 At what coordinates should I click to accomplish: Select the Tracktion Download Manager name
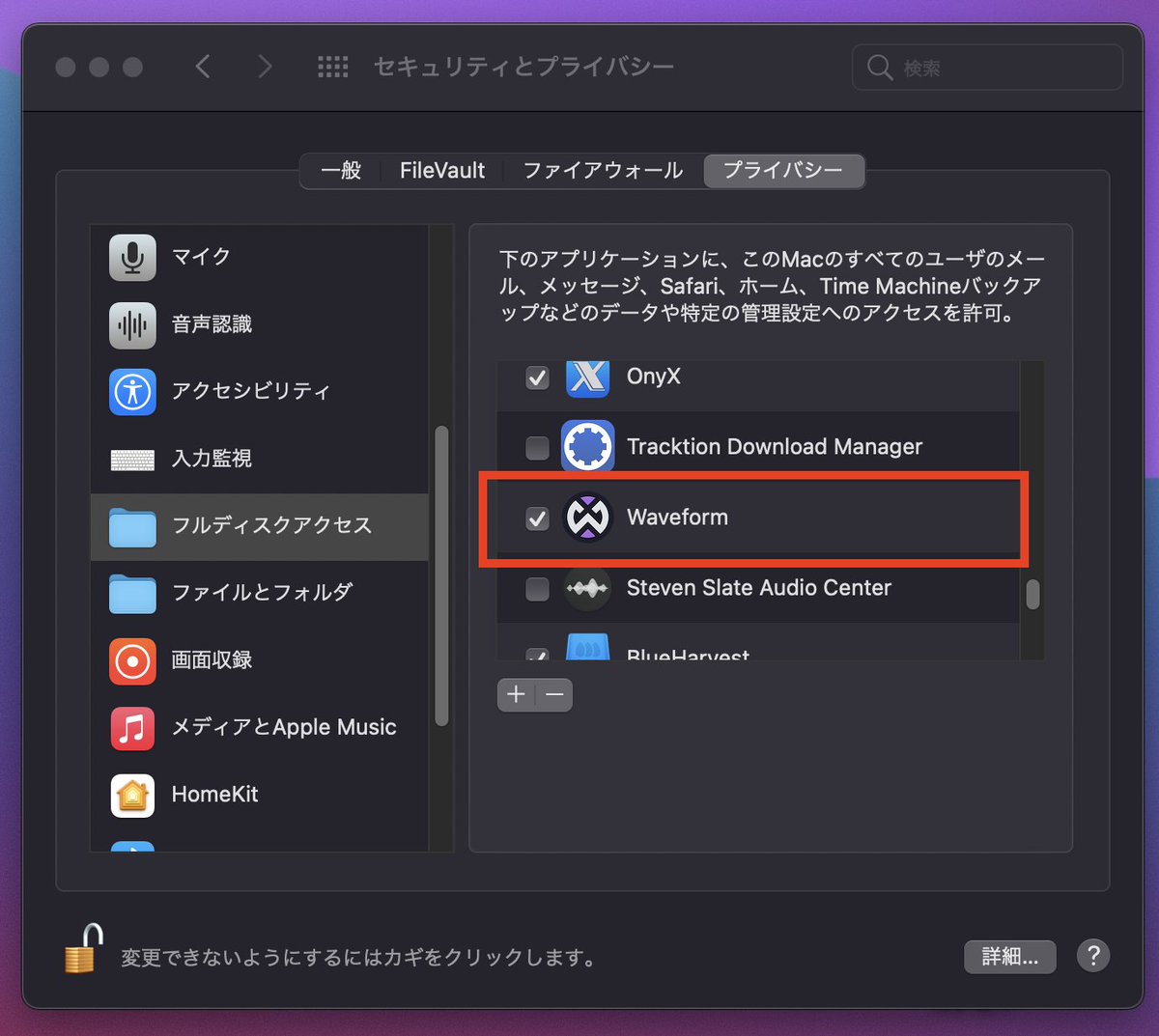[775, 447]
